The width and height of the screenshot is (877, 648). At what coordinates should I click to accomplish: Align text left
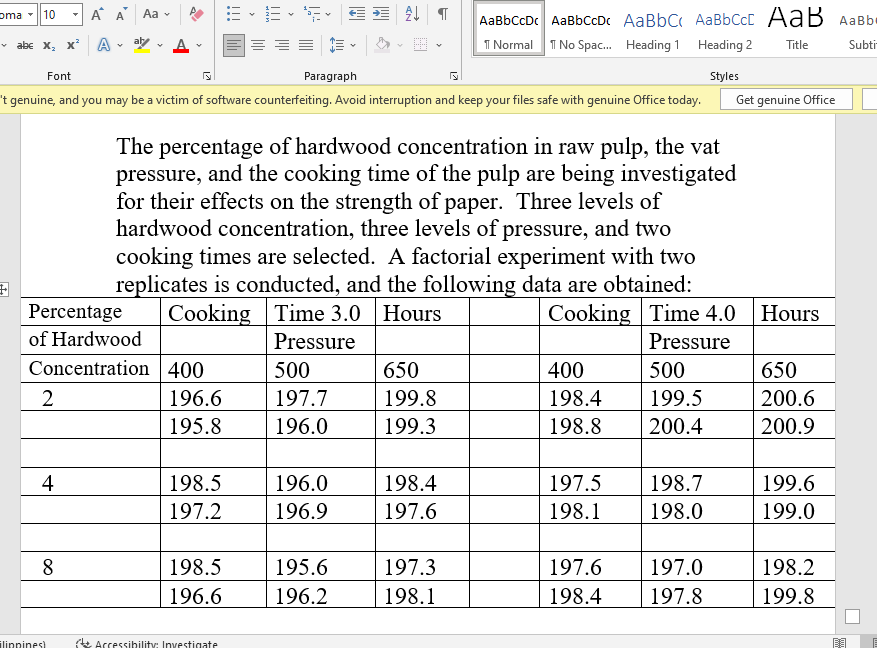point(234,45)
